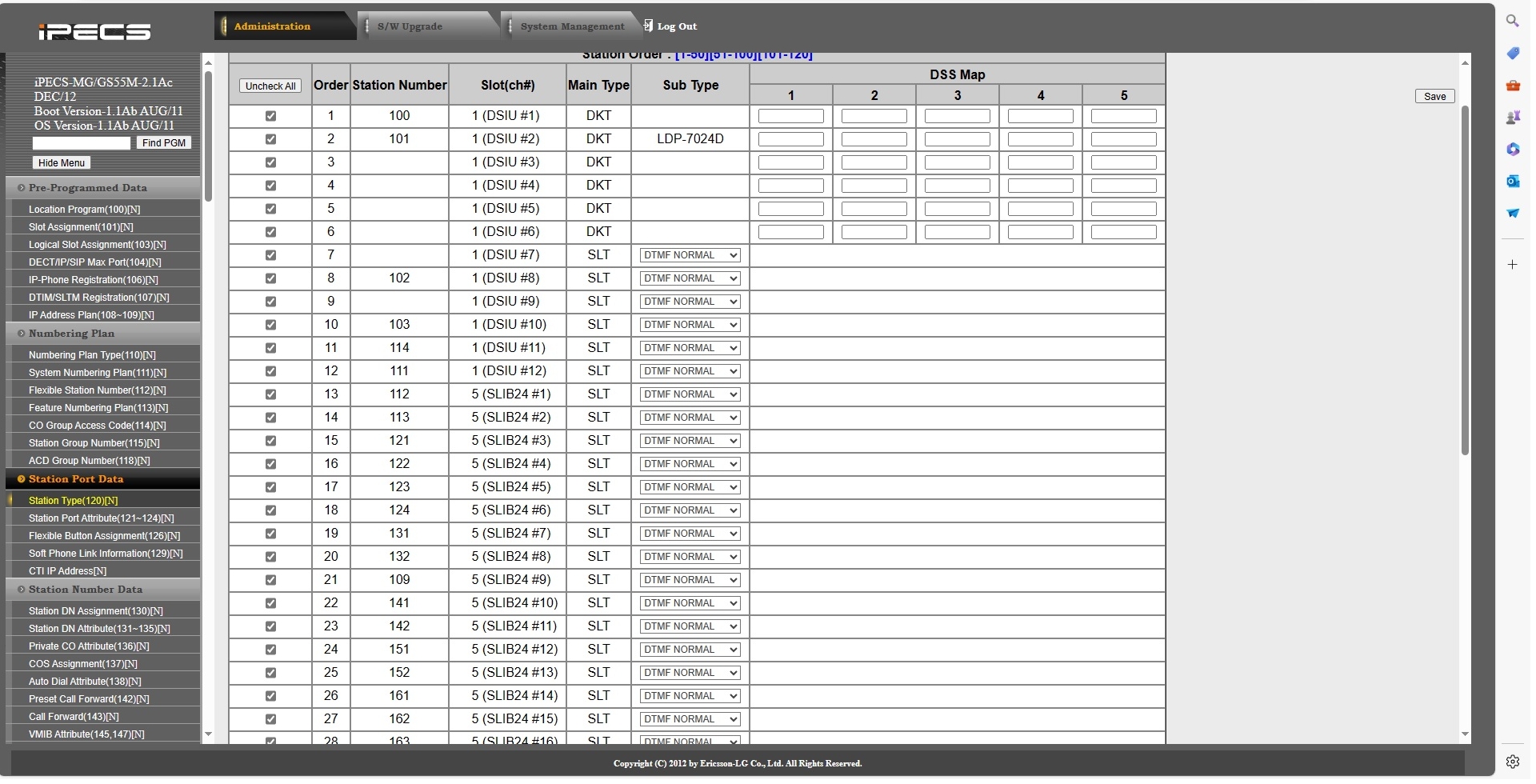
Task: Expand the DTMF NORMAL dropdown for station 121
Action: click(x=690, y=441)
